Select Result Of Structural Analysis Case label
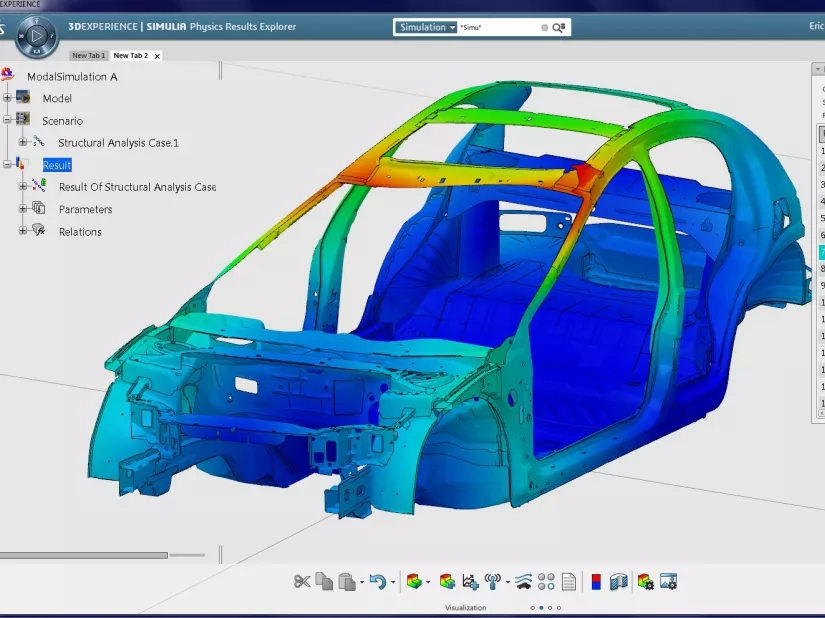This screenshot has height=618, width=825. [137, 187]
